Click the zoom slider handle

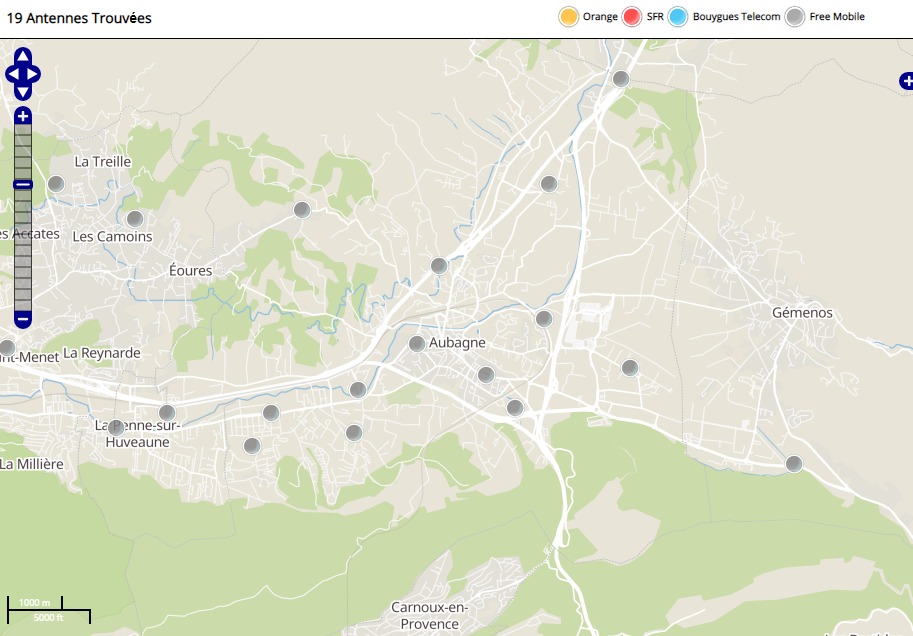tap(23, 184)
